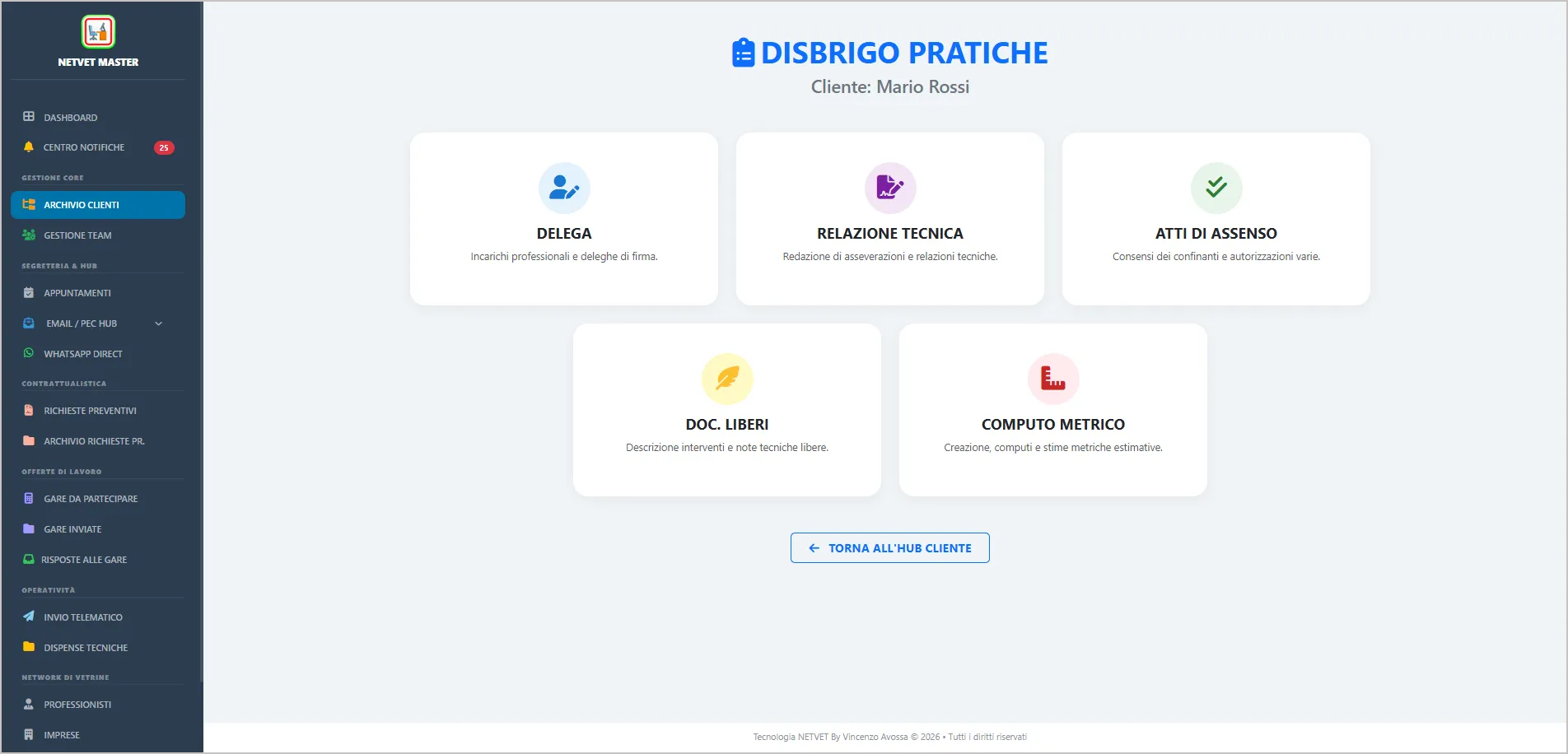Open the DELEGA card title
1568x754 pixels.
click(x=564, y=234)
